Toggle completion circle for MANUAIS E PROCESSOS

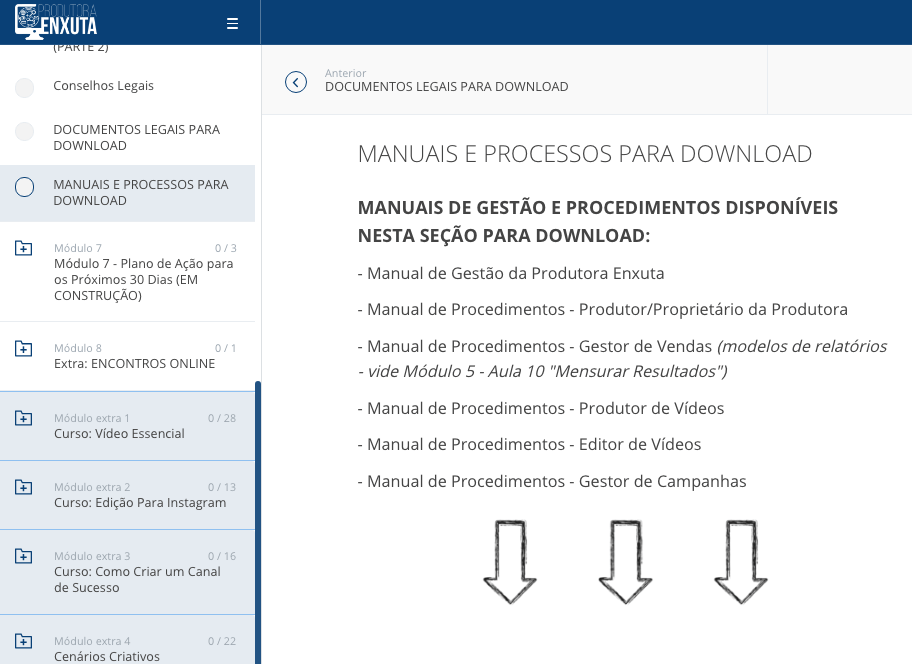pyautogui.click(x=24, y=187)
